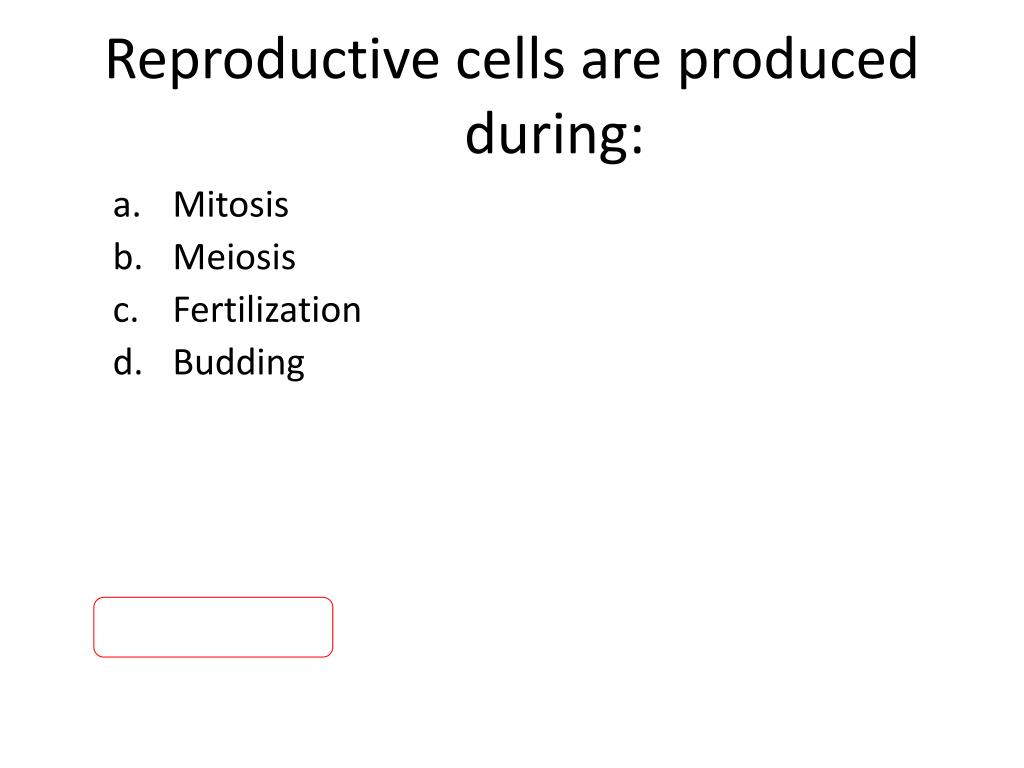Image resolution: width=1024 pixels, height=768 pixels.
Task: Click the list marker letter d.
Action: tap(127, 362)
